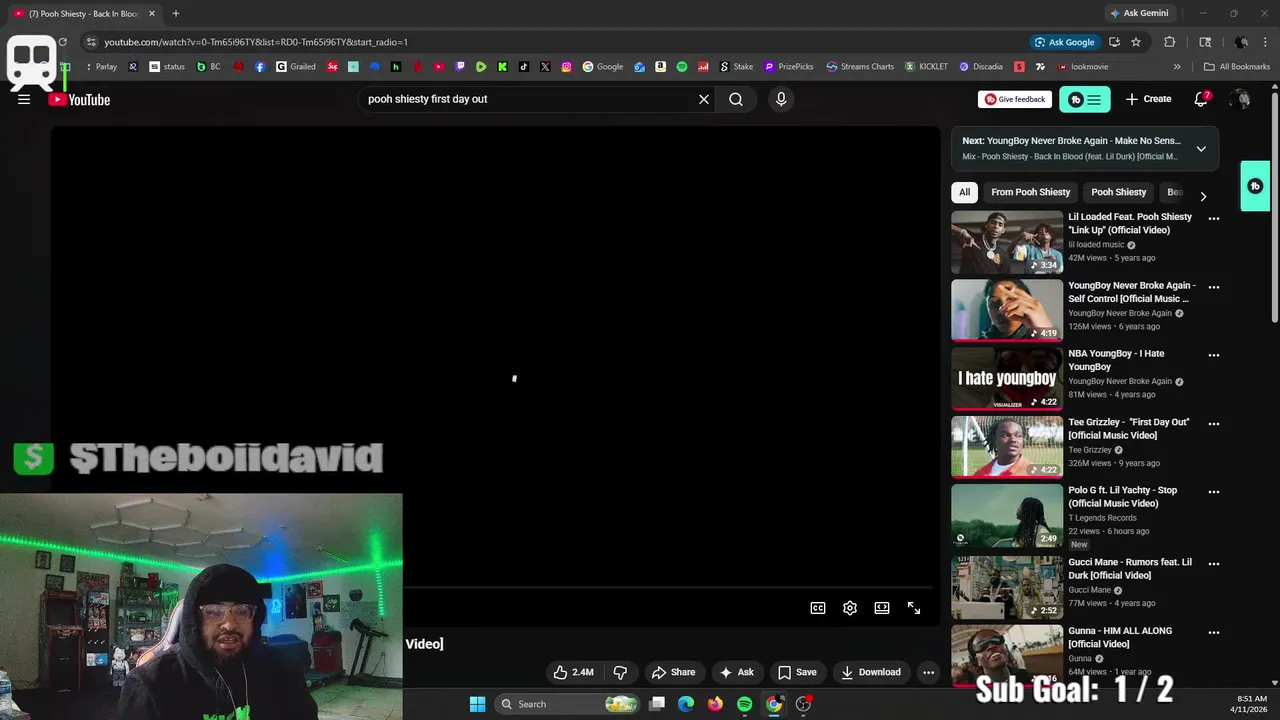Open the Stake bookmark
The height and width of the screenshot is (720, 1280).
736,67
